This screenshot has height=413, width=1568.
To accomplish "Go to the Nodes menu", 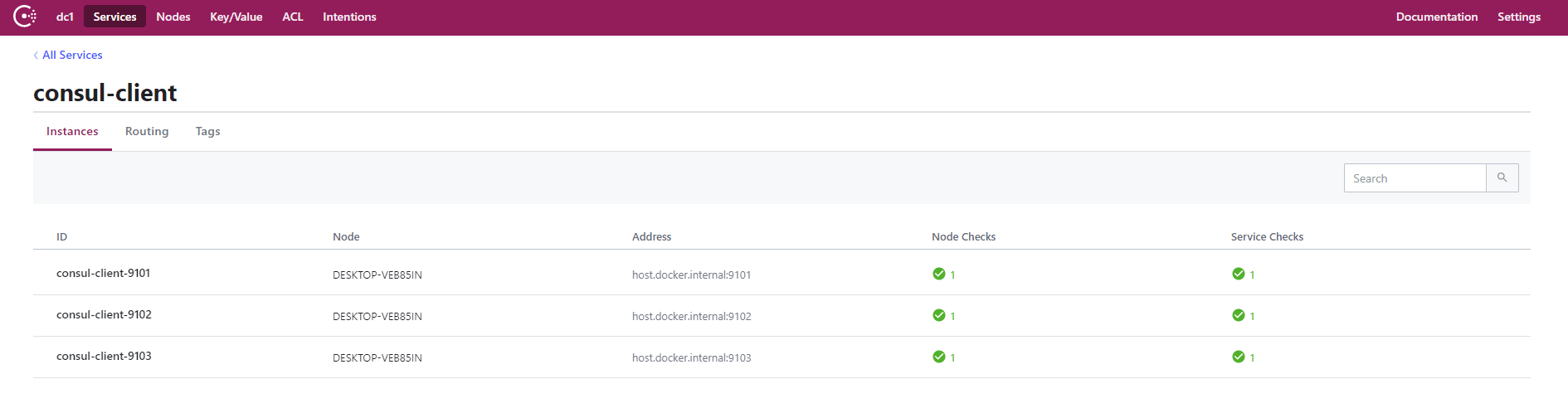I will pos(173,17).
